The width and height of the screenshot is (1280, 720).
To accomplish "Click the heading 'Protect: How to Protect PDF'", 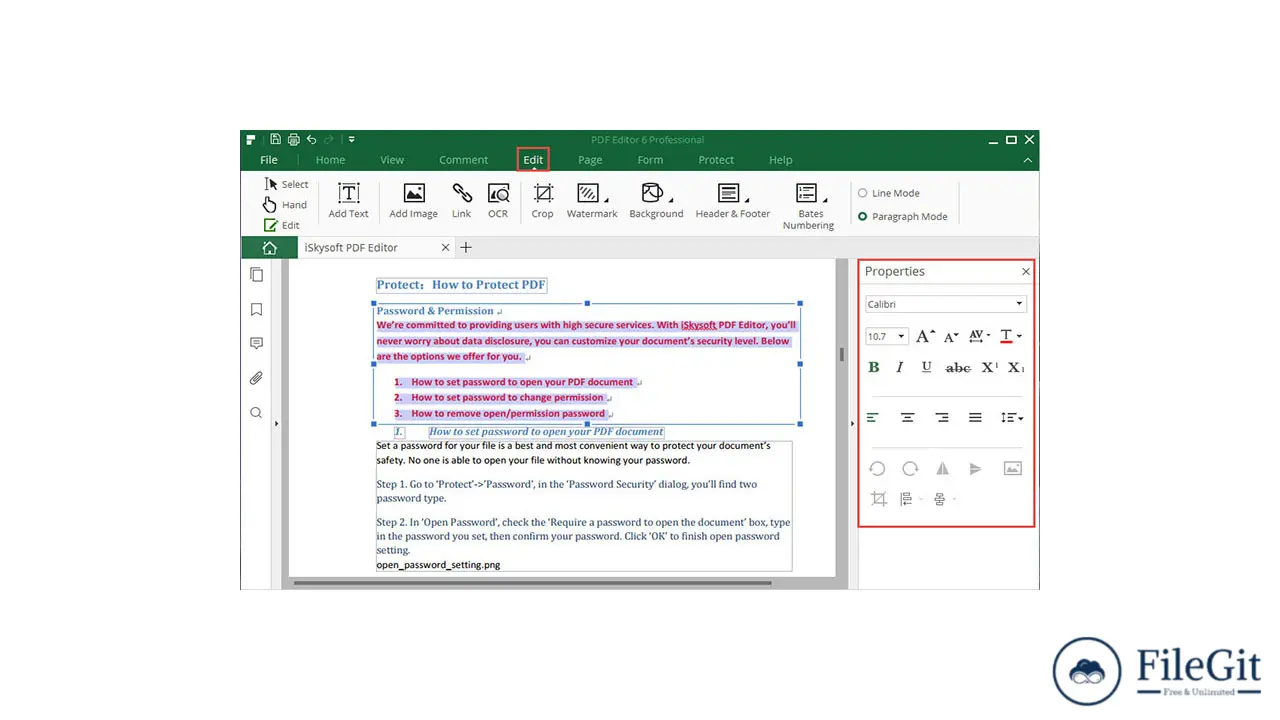I will pos(461,285).
